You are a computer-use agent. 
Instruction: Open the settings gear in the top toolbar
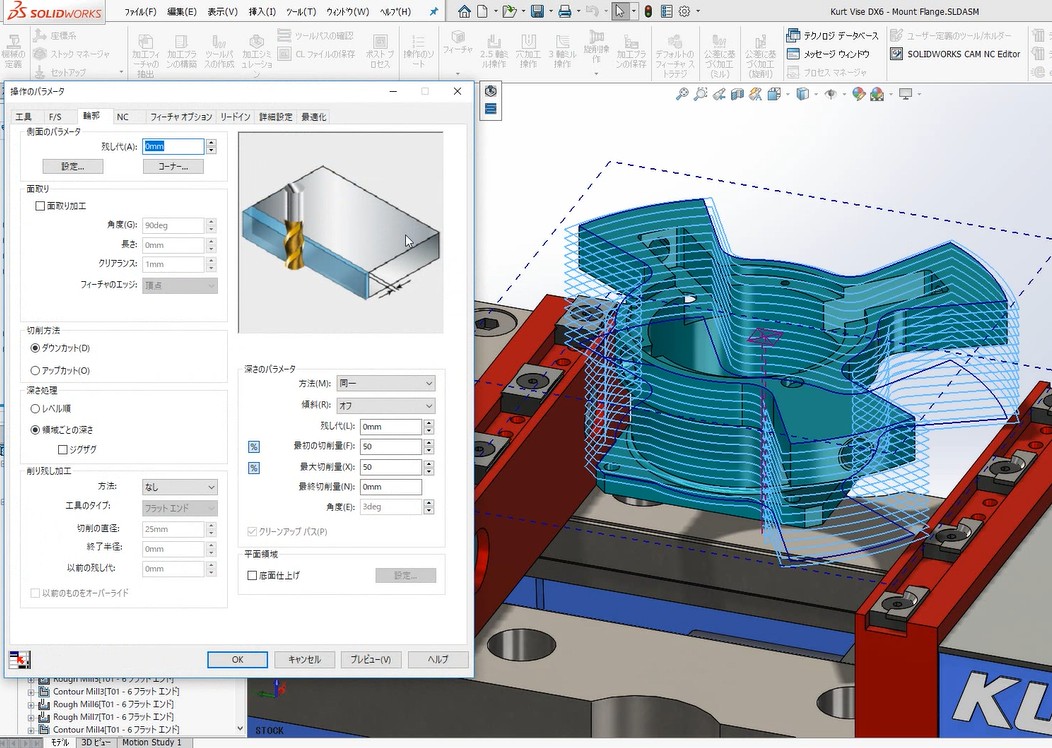(685, 12)
